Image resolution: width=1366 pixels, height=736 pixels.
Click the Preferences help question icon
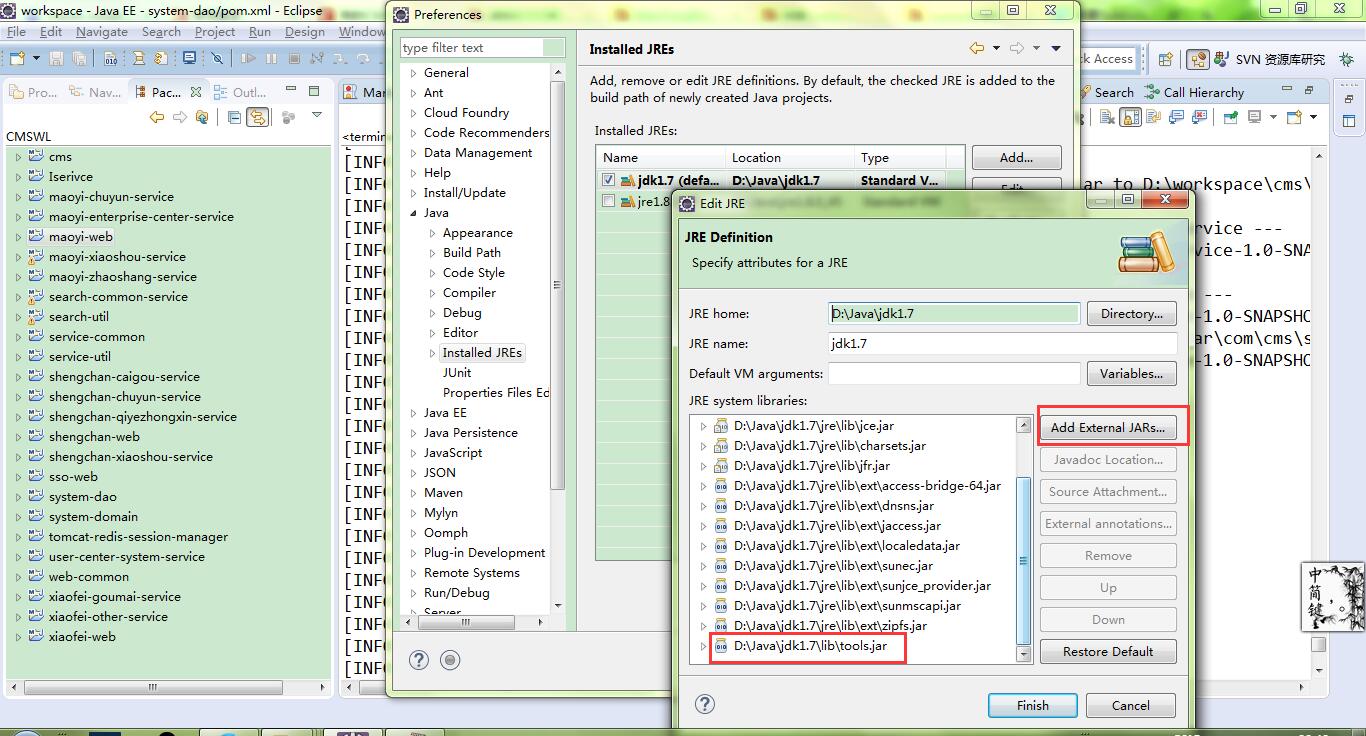(x=419, y=659)
